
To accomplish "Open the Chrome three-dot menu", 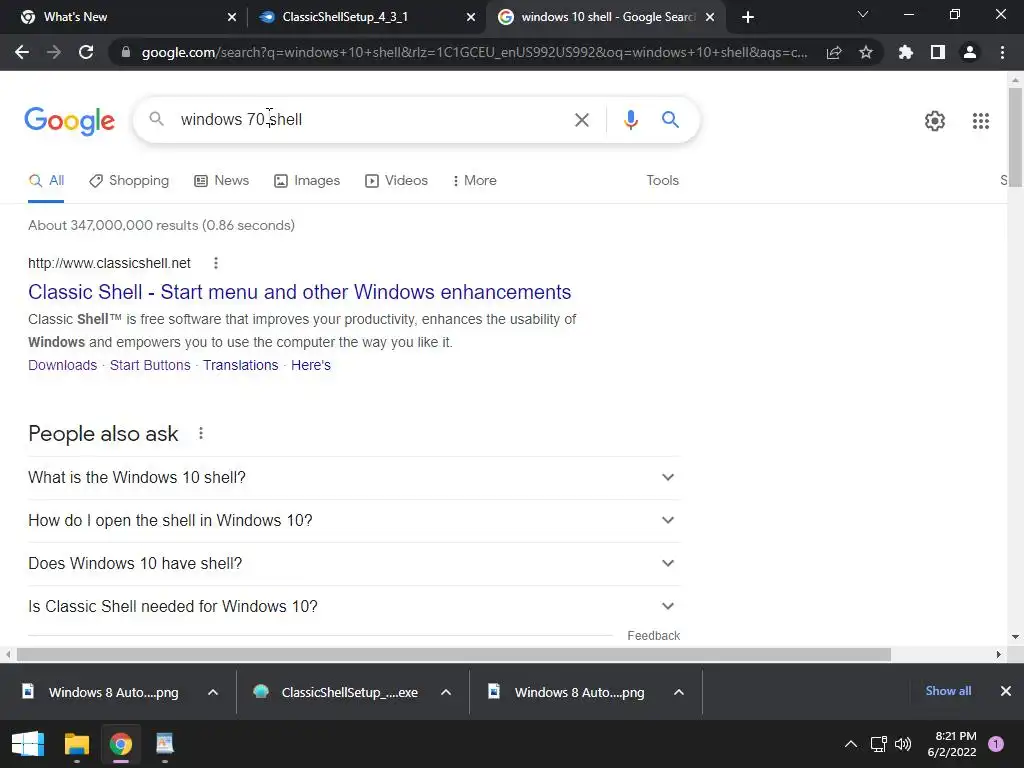I will (1002, 52).
